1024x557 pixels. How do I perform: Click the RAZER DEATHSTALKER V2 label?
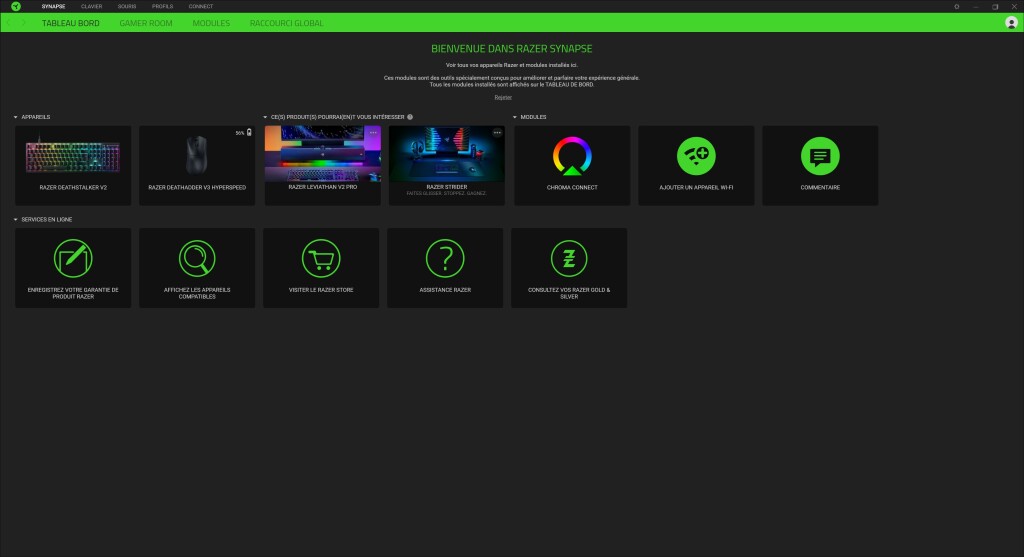73,187
